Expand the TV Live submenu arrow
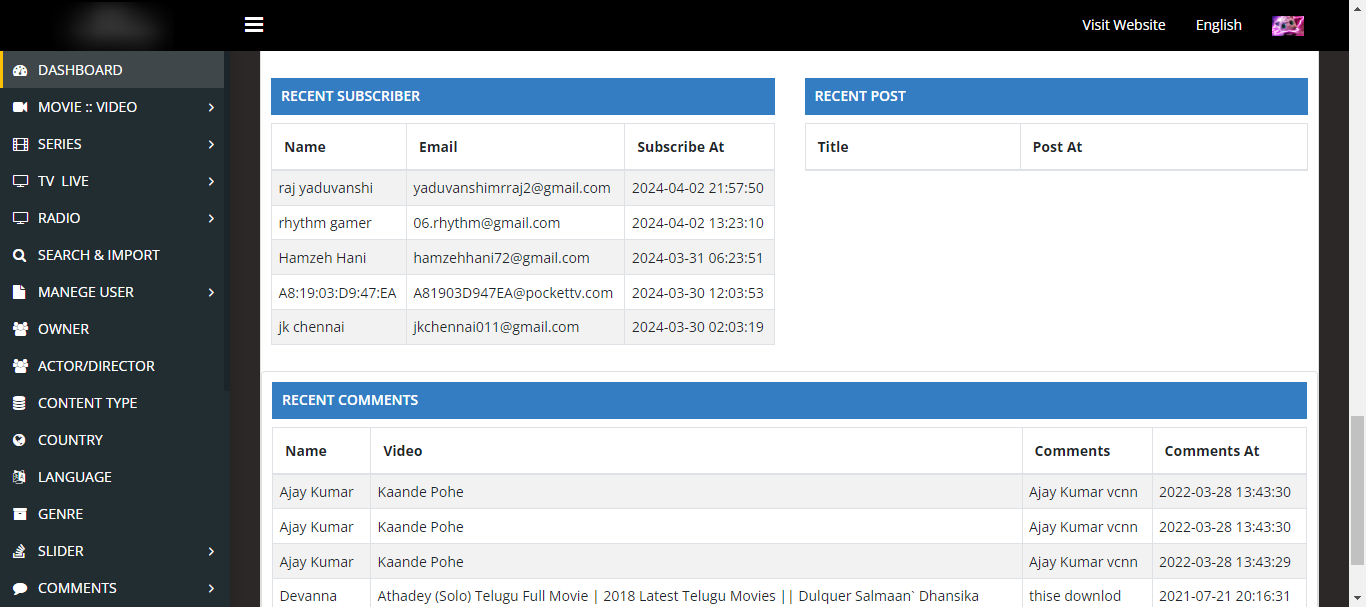Image resolution: width=1366 pixels, height=607 pixels. pos(211,181)
